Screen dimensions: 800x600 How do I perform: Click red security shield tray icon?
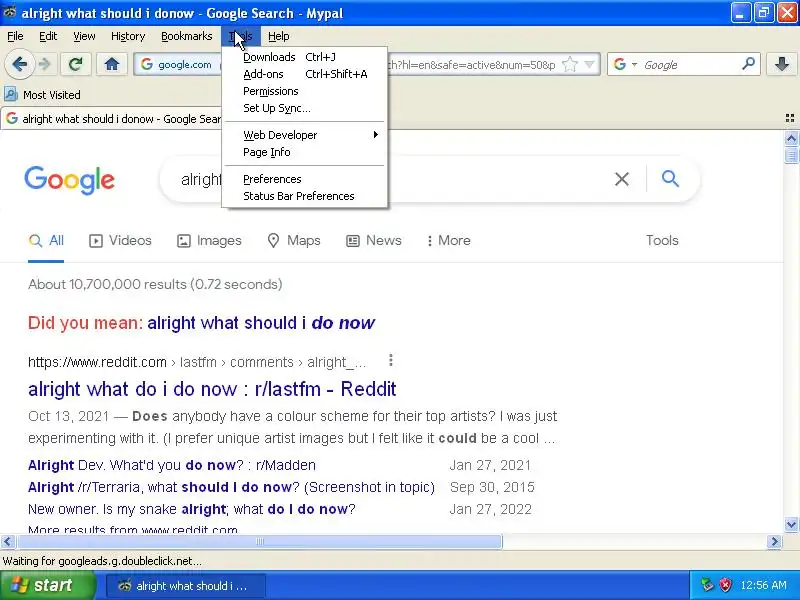coord(725,585)
